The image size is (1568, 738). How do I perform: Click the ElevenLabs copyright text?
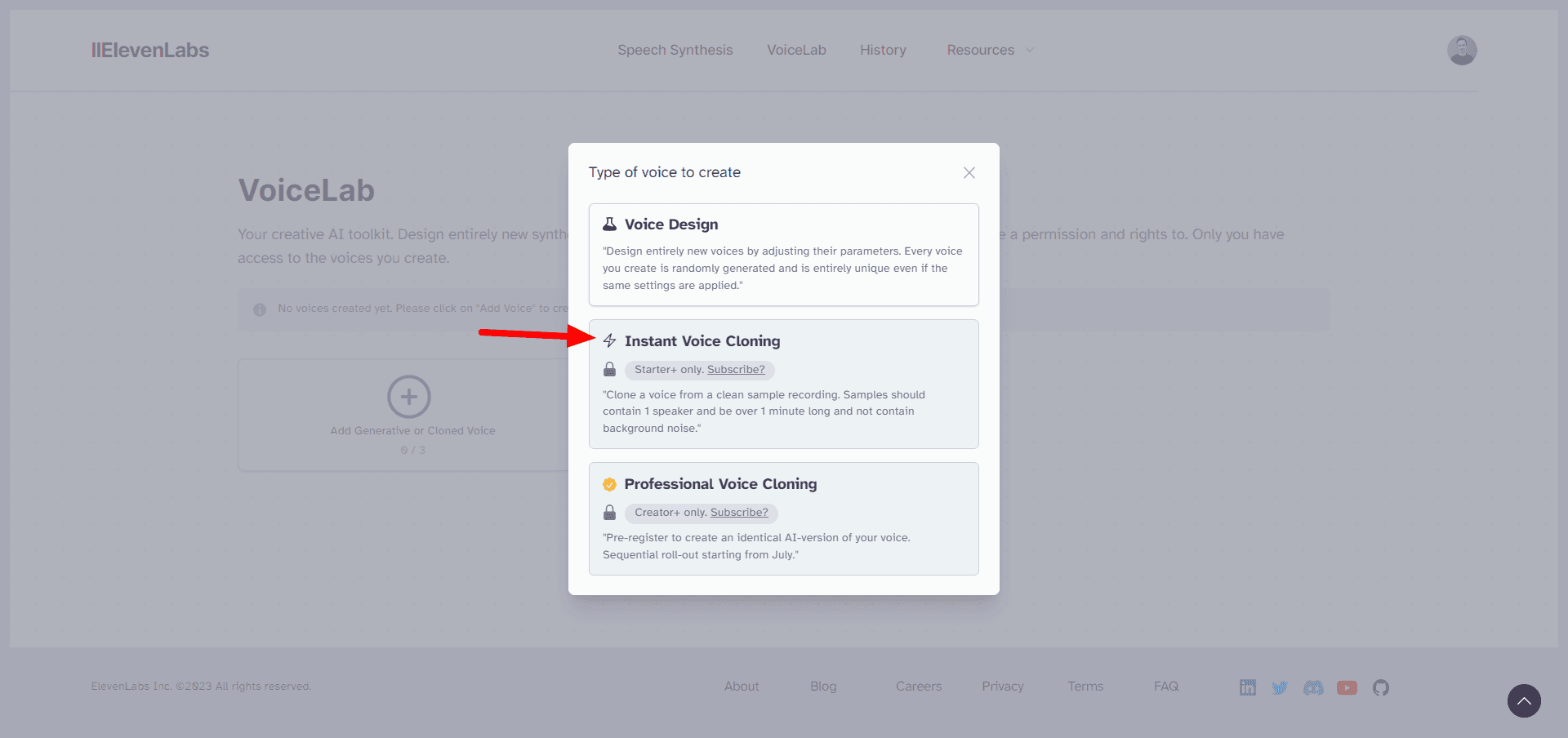click(x=201, y=687)
